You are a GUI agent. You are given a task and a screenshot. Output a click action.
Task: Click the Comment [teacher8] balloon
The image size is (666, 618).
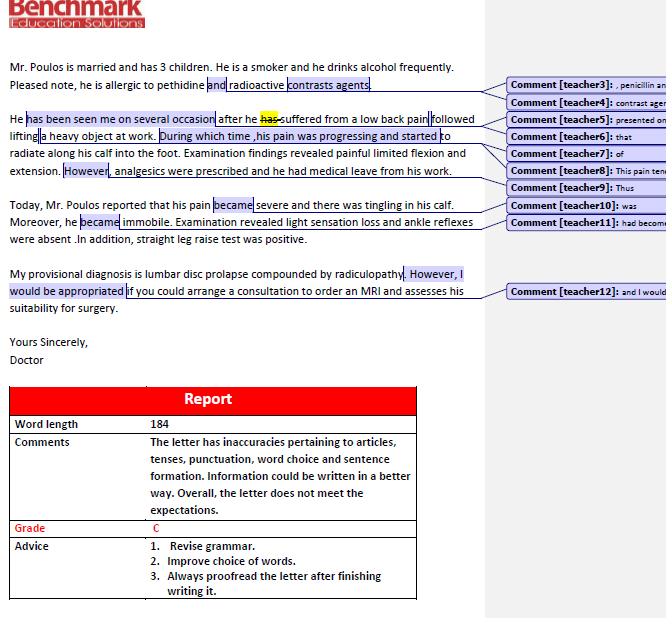[x=586, y=171]
